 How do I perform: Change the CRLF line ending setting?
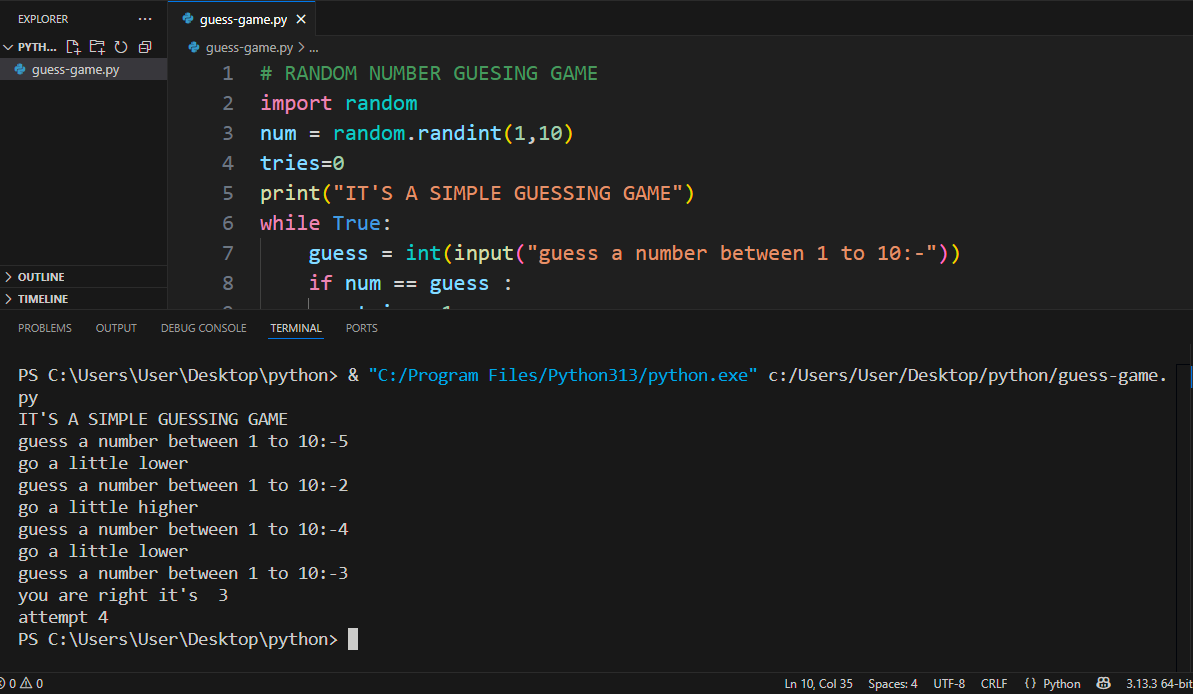click(x=993, y=684)
